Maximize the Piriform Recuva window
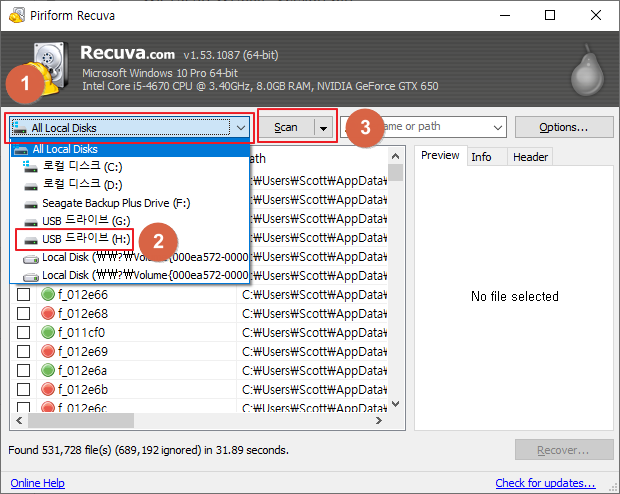 (550, 15)
